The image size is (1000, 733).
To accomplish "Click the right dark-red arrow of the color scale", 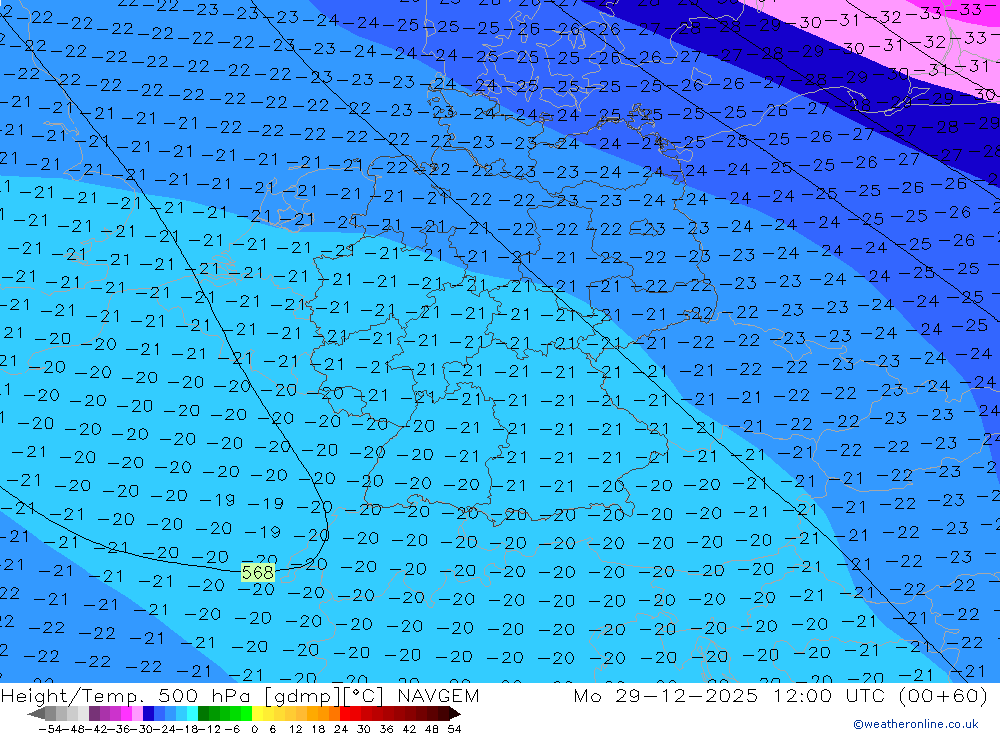I will (x=453, y=714).
